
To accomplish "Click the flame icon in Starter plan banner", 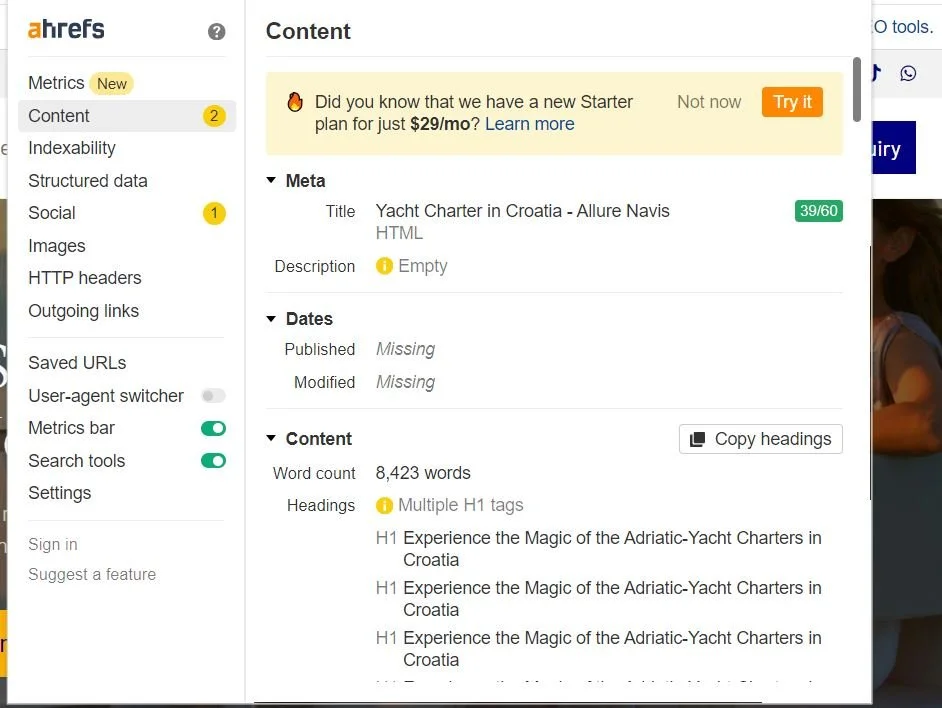I will (x=295, y=102).
